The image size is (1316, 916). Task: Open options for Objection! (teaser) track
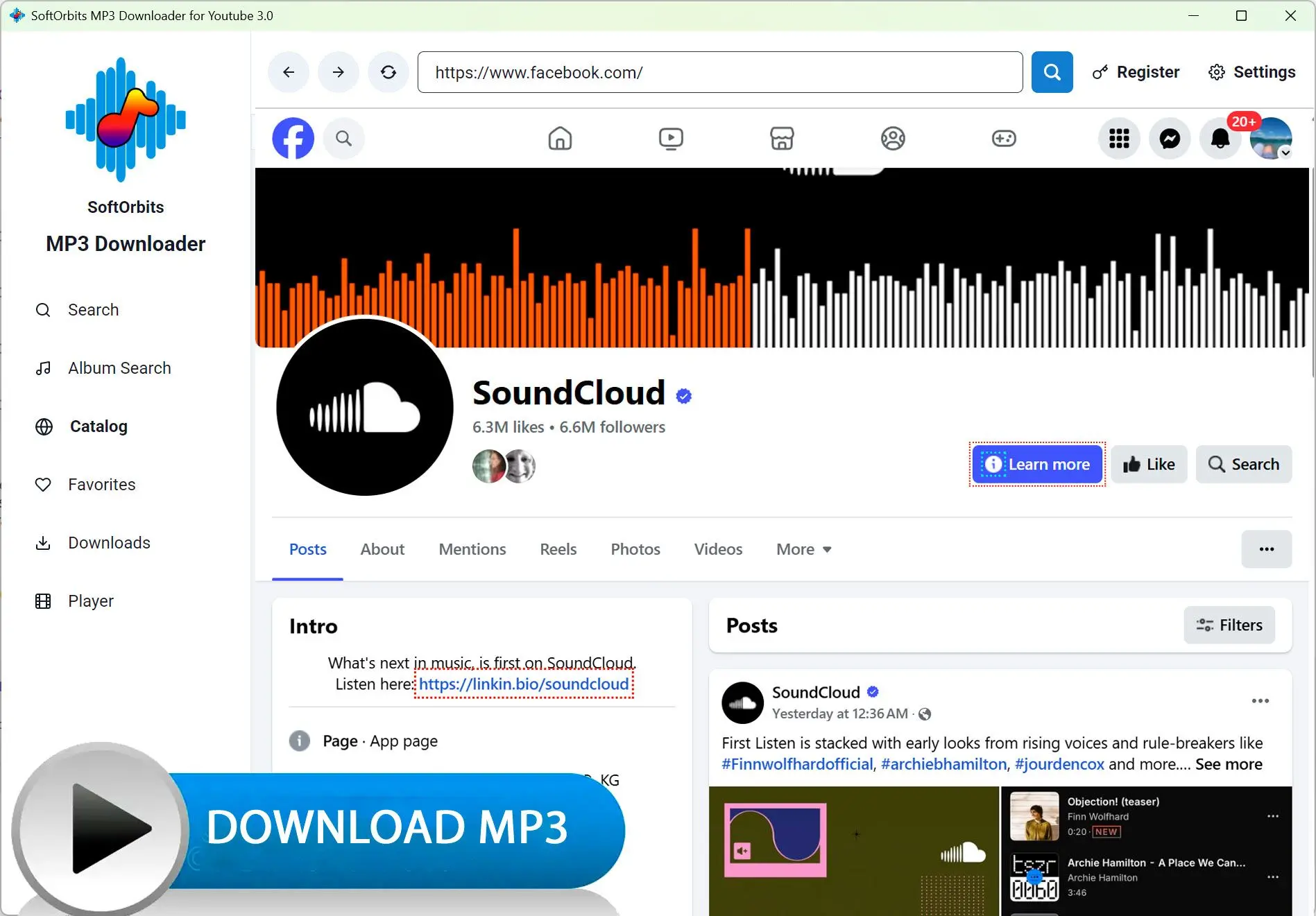click(x=1273, y=816)
